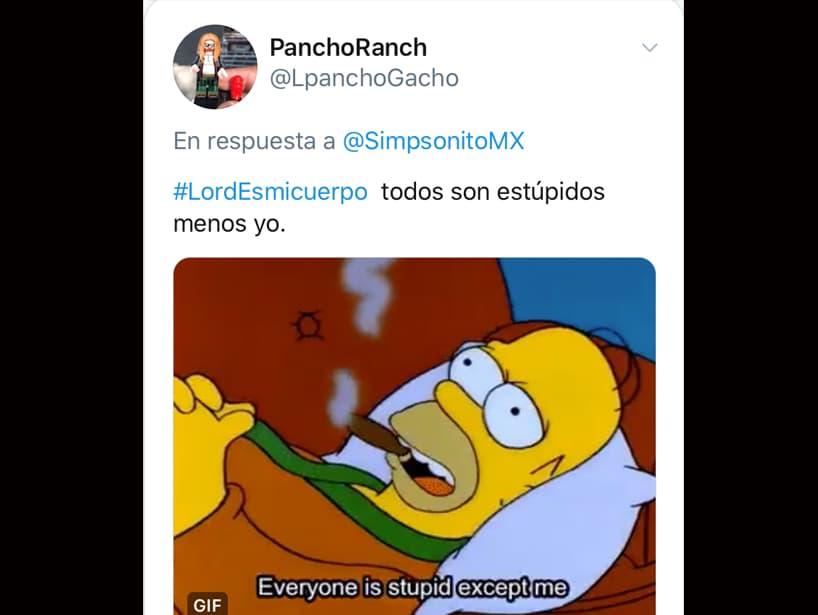This screenshot has height=615, width=818.
Task: Click the cigar in Homer's mouth
Action: pos(378,435)
